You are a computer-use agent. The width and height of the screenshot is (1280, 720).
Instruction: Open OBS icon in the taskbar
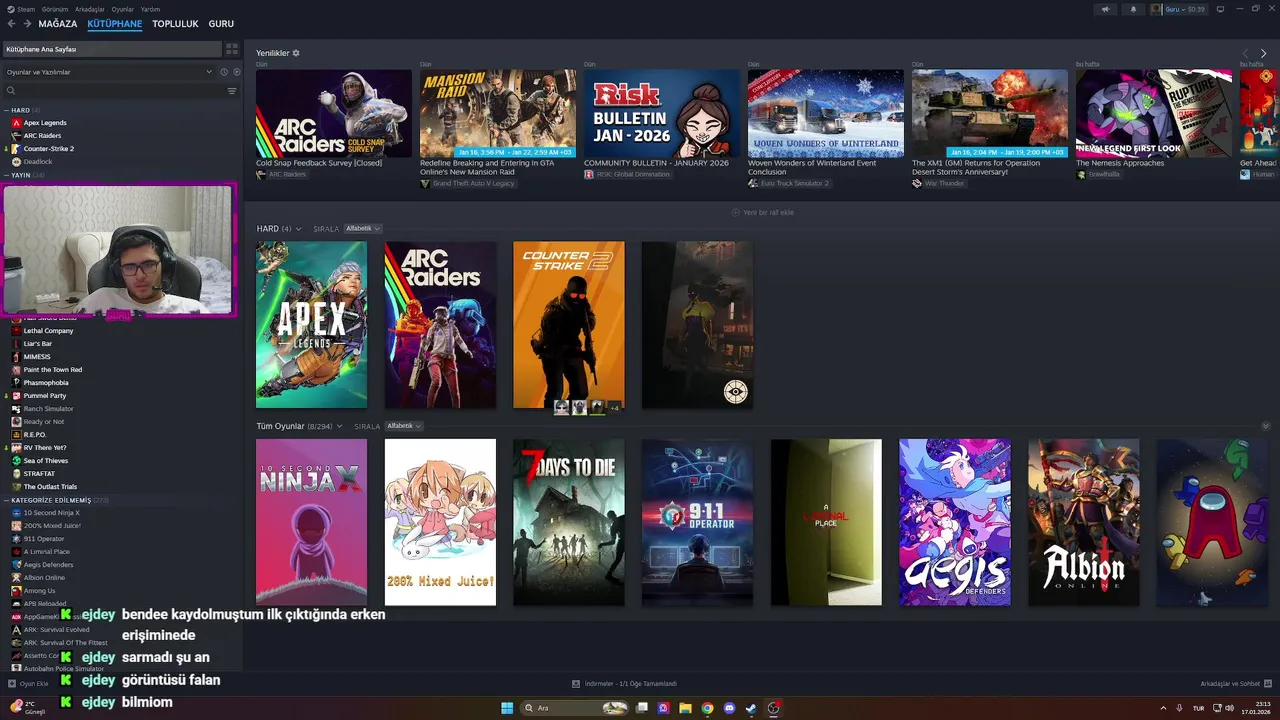pyautogui.click(x=774, y=708)
